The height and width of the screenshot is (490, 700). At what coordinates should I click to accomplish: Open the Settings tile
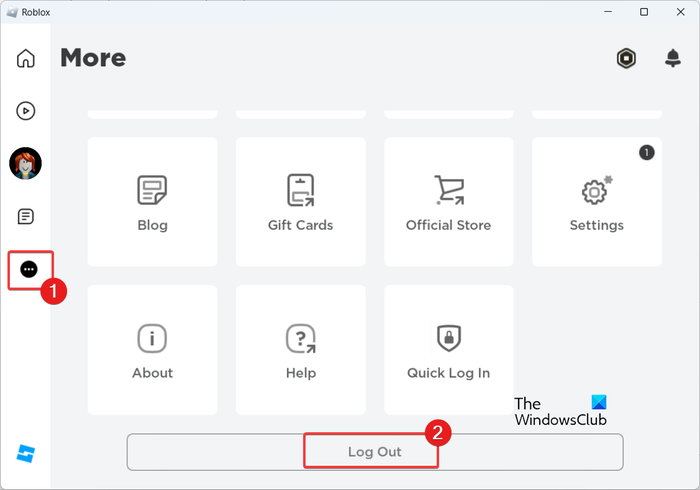click(x=597, y=202)
